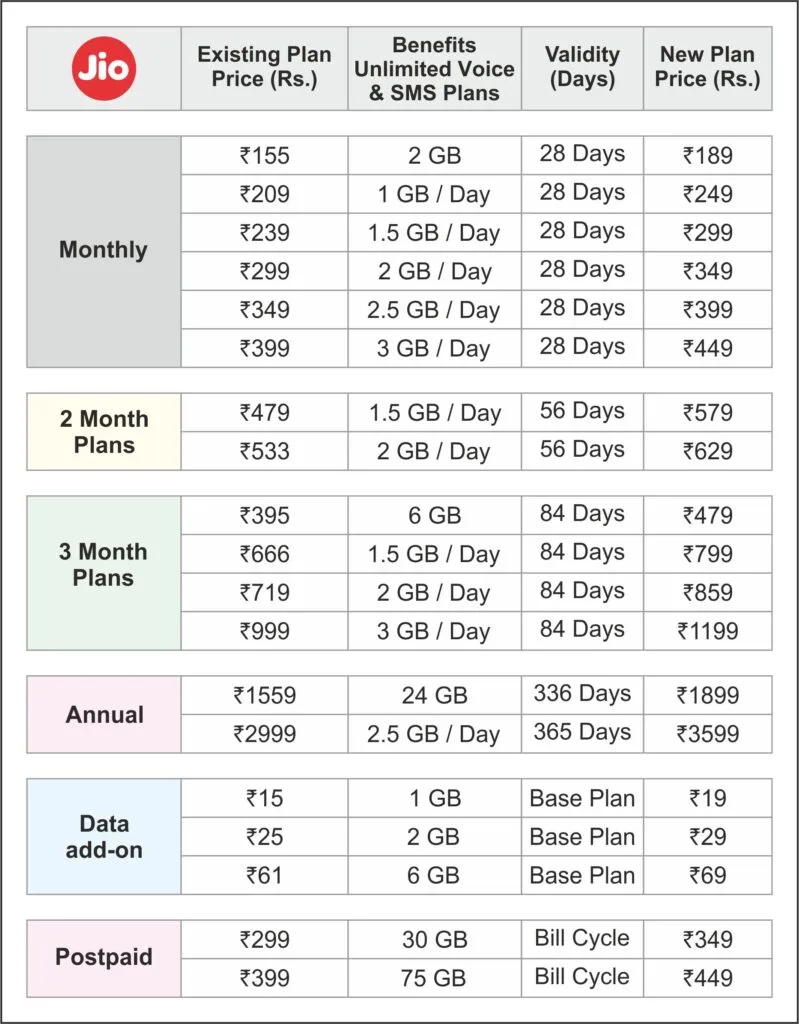Select the Monthly category cell

[x=103, y=250]
